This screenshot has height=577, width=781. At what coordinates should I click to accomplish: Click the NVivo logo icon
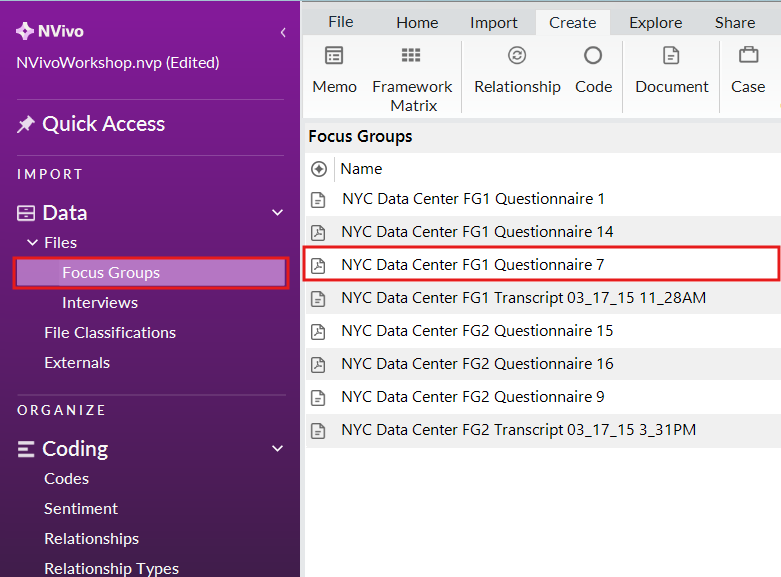tap(25, 31)
